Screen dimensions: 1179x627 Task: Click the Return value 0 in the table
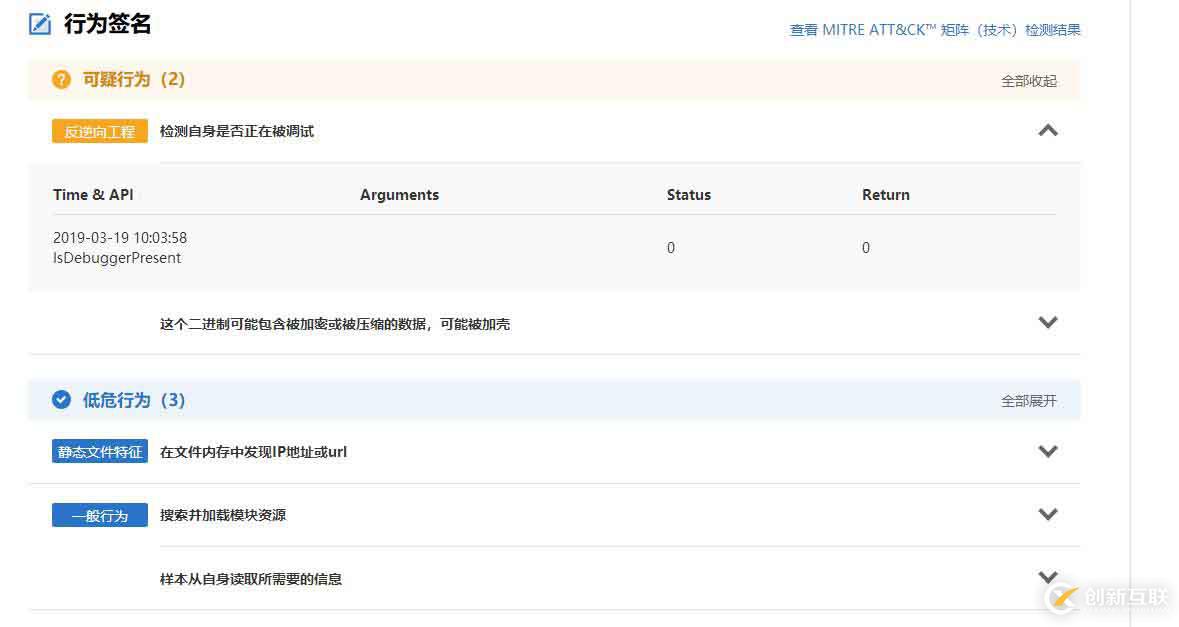point(865,248)
